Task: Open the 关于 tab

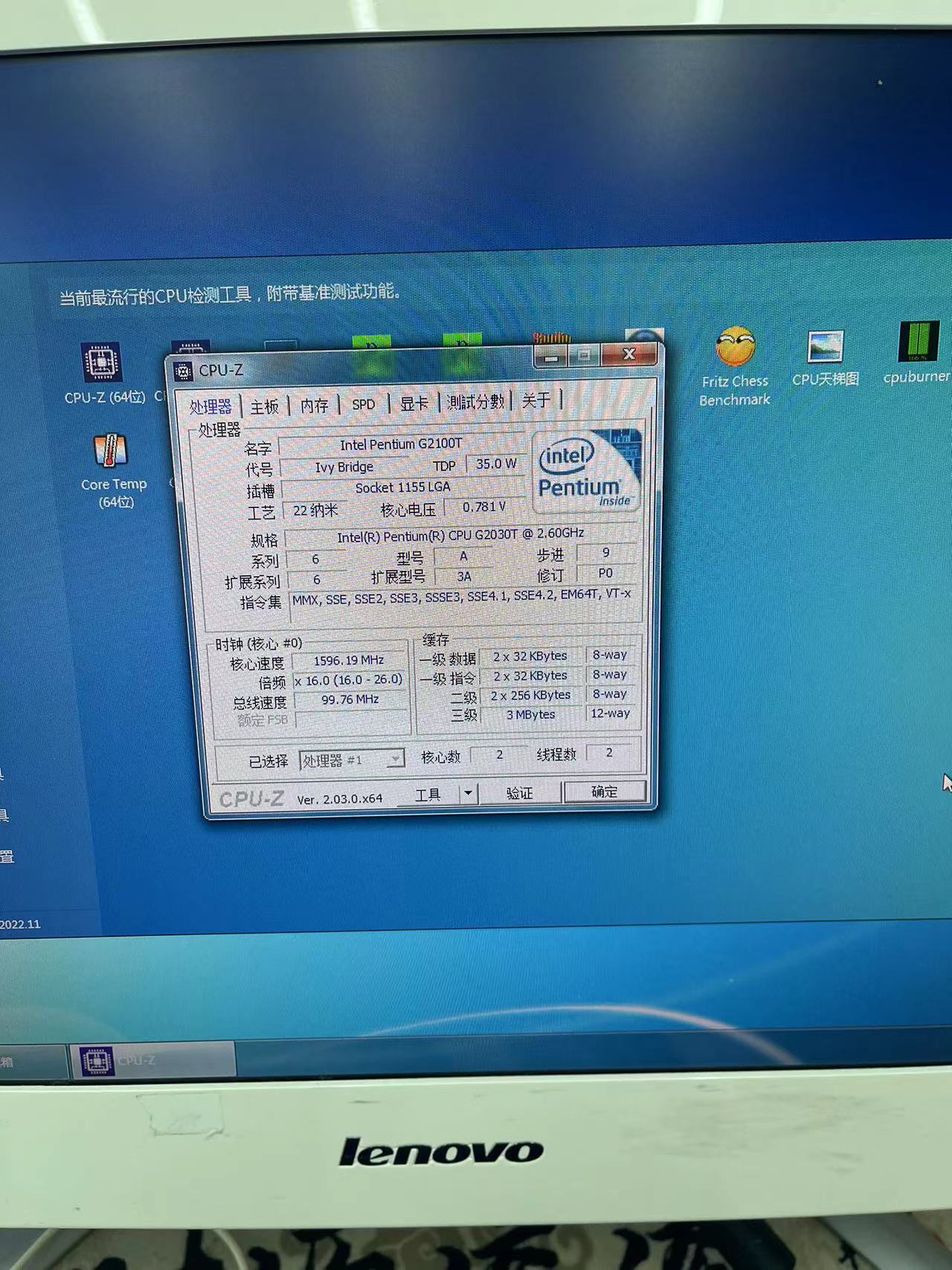Action: [535, 401]
